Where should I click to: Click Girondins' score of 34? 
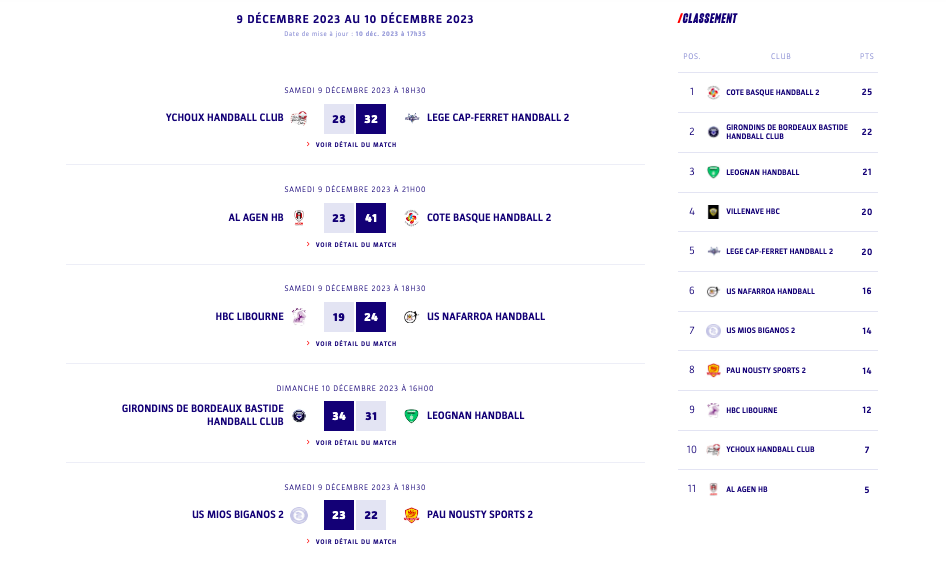pyautogui.click(x=339, y=416)
